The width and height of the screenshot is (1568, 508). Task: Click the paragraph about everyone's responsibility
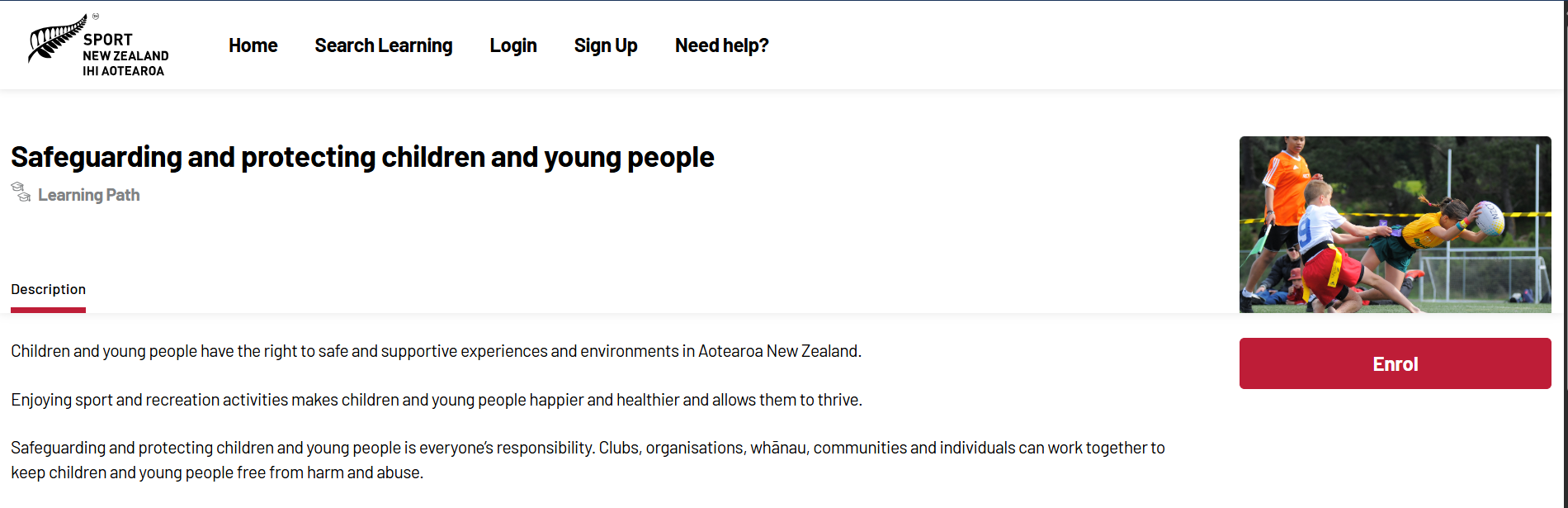pos(586,459)
